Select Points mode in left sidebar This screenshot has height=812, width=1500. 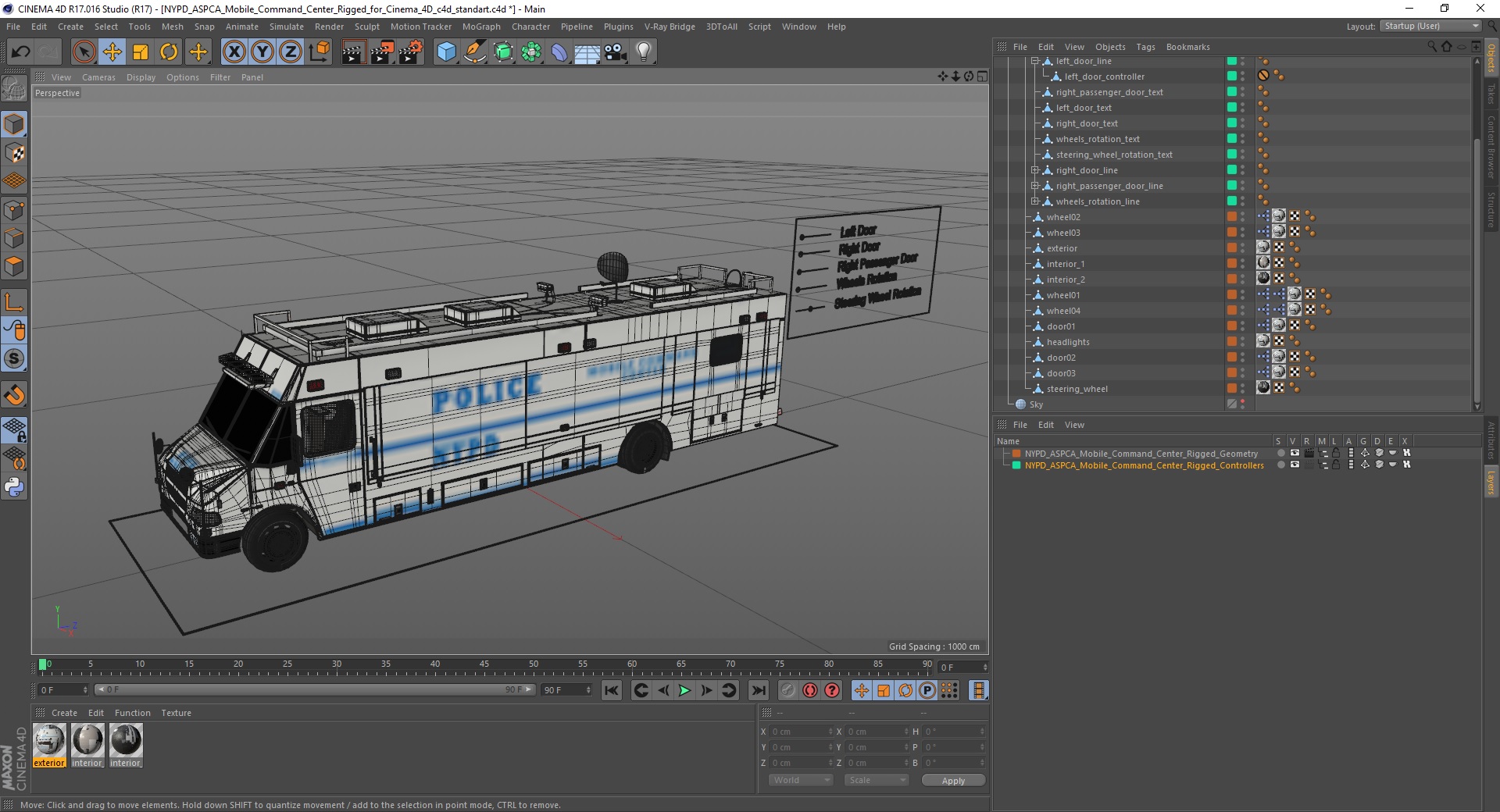(14, 210)
